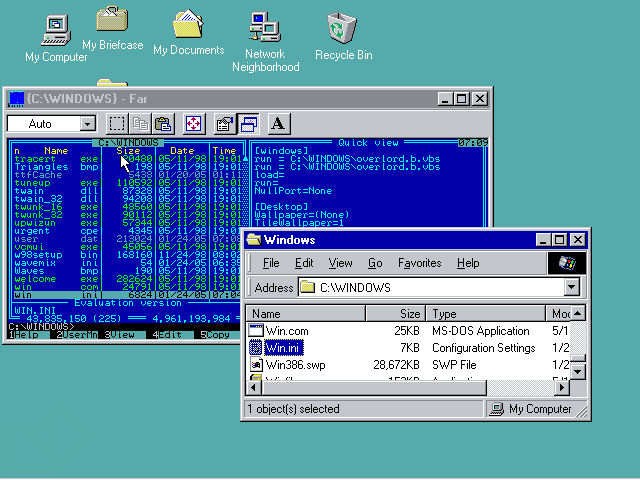This screenshot has width=640, height=480.
Task: Open the Edit menu in Windows Explorer
Action: click(x=304, y=263)
